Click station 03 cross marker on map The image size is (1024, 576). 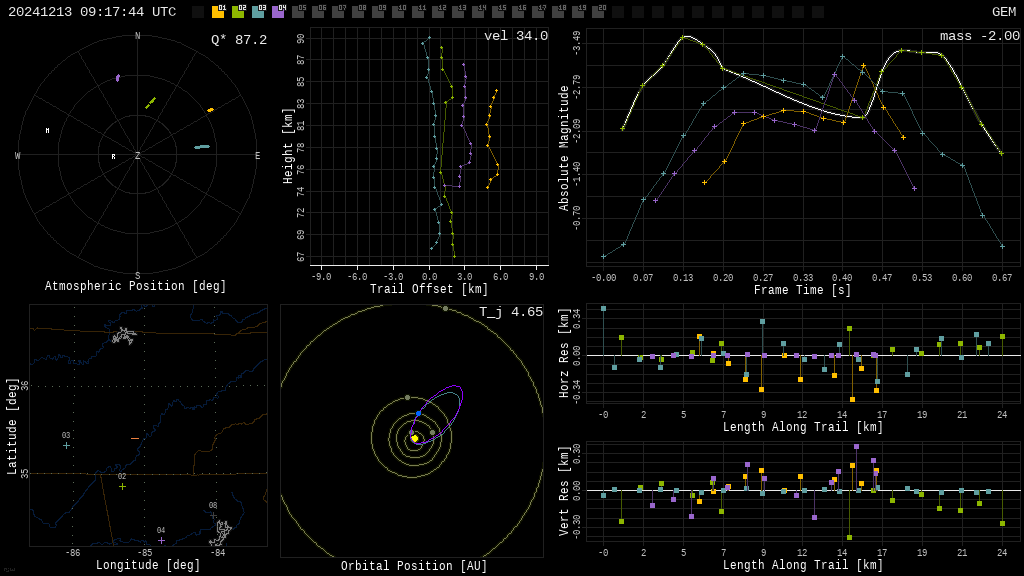[66, 445]
